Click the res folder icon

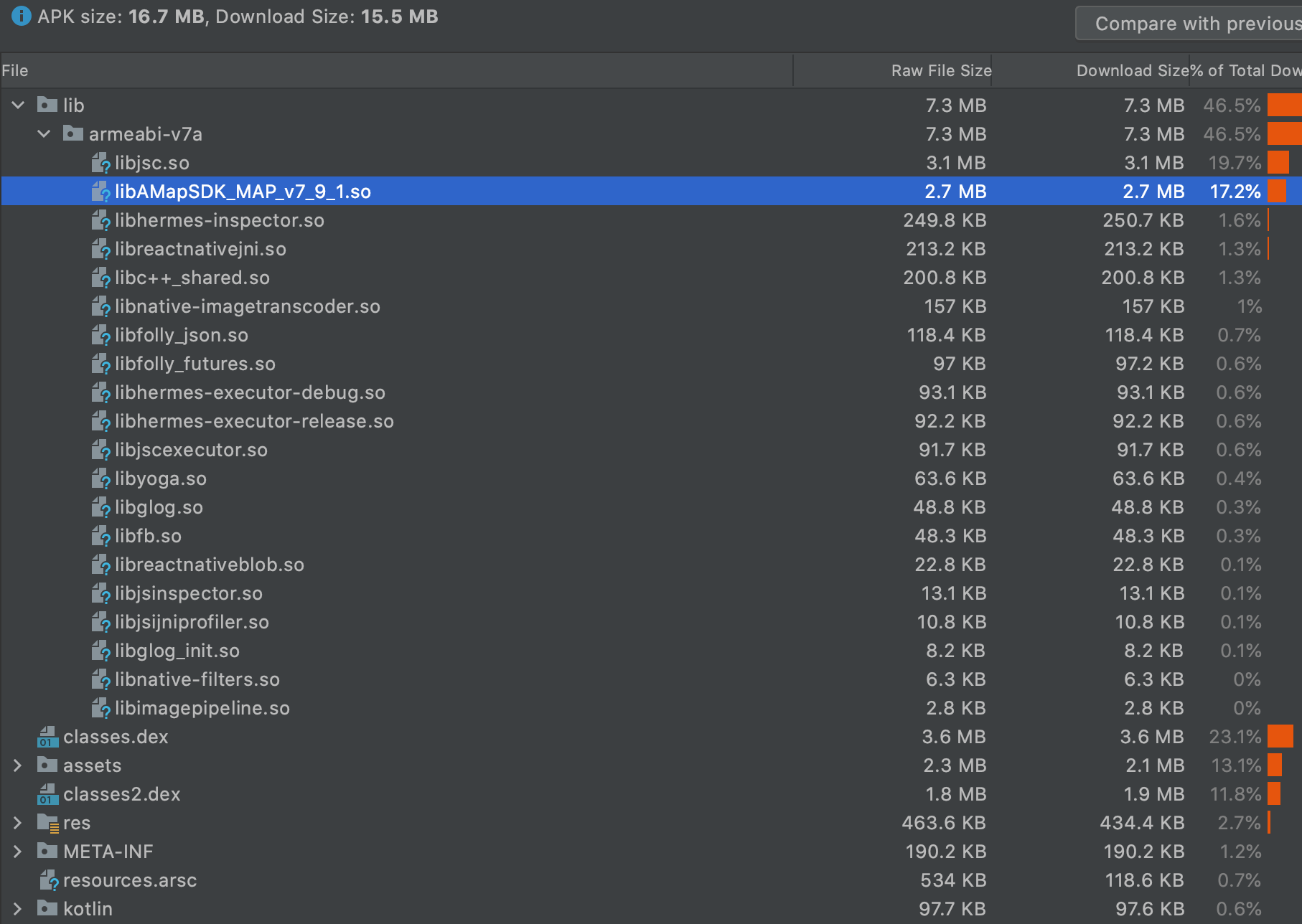click(48, 823)
